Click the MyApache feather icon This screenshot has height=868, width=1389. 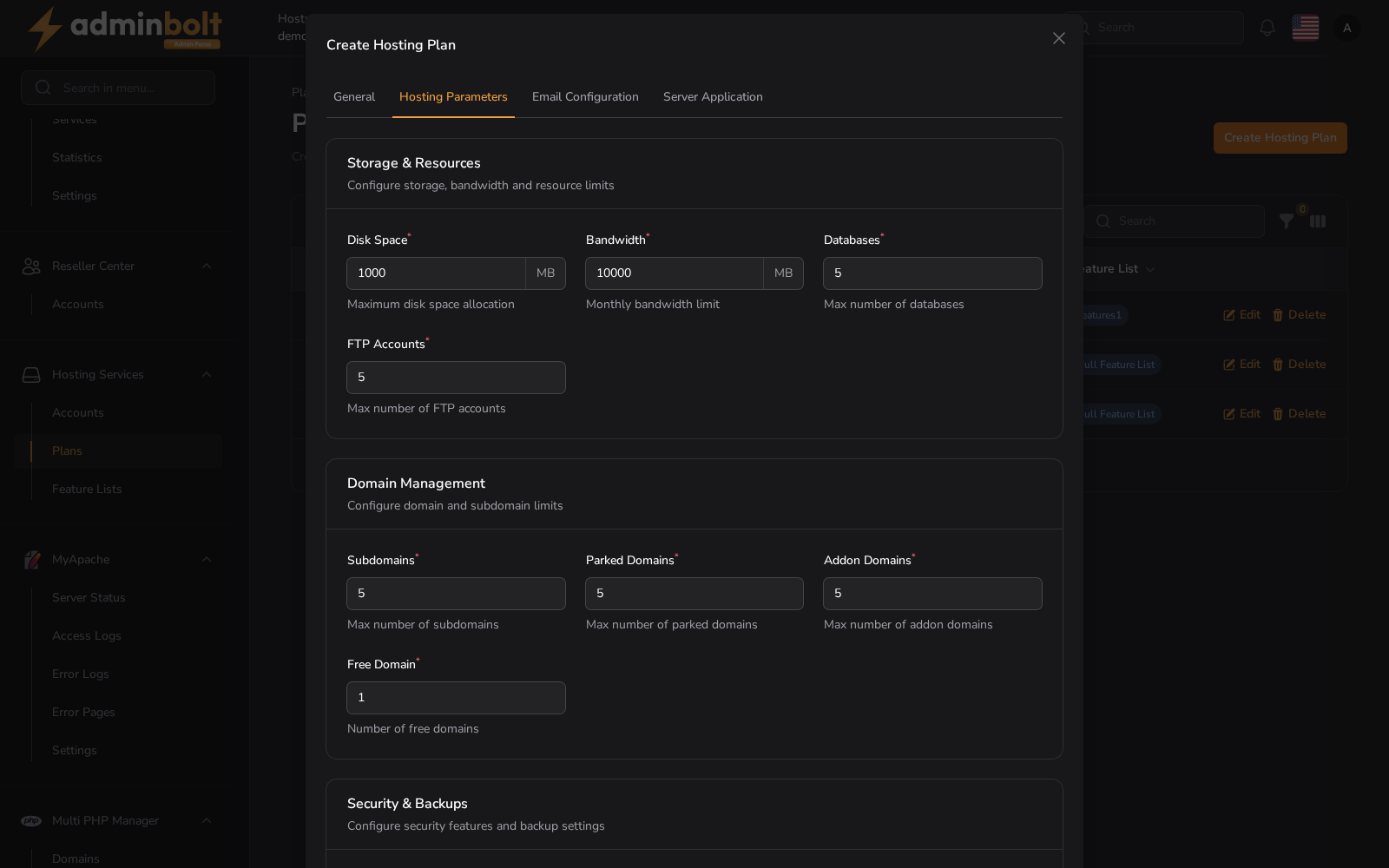click(31, 560)
